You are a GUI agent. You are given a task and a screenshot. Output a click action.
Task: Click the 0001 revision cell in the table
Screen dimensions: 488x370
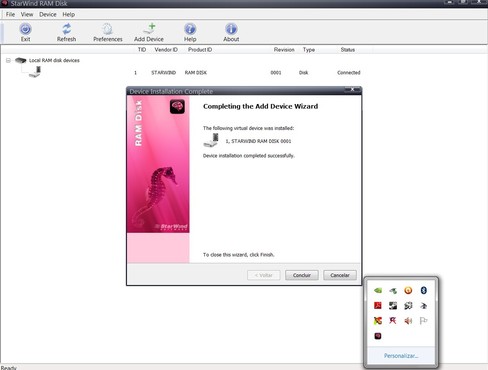pyautogui.click(x=276, y=73)
